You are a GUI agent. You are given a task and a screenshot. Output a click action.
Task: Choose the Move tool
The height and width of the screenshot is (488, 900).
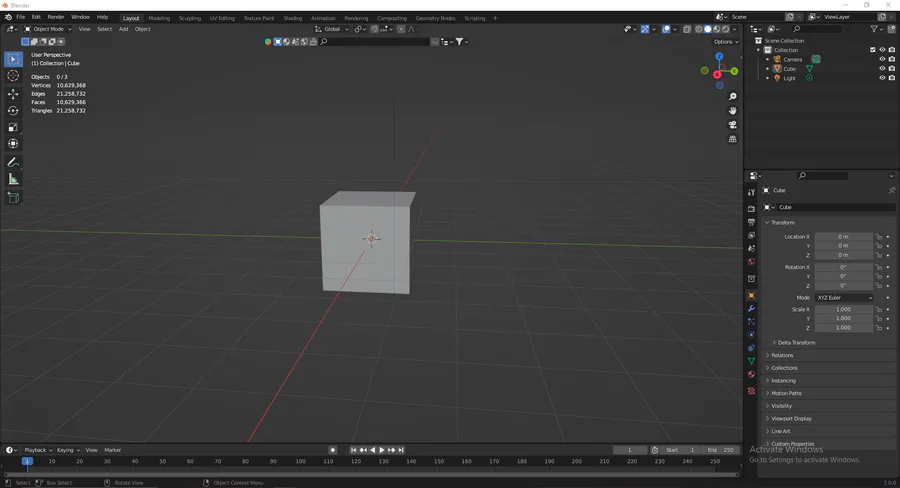pyautogui.click(x=13, y=94)
